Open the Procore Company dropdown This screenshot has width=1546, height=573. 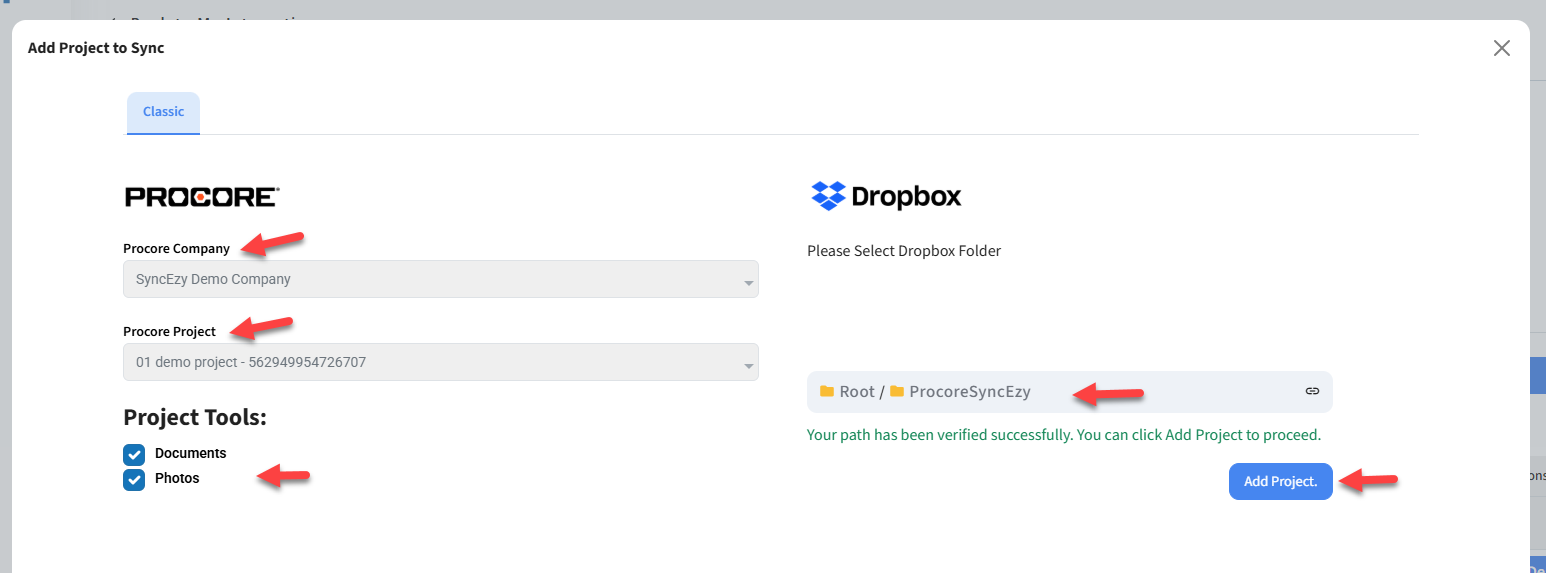tap(440, 280)
